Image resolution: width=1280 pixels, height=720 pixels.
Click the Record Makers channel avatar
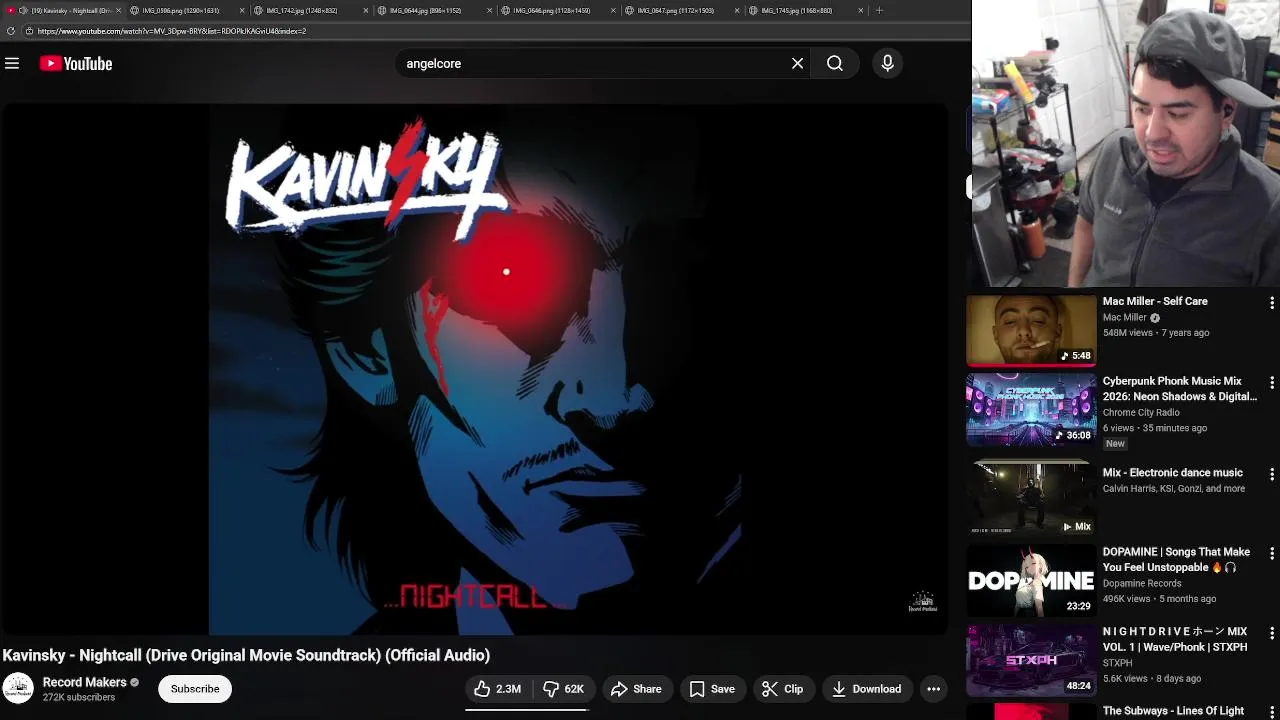pos(18,689)
